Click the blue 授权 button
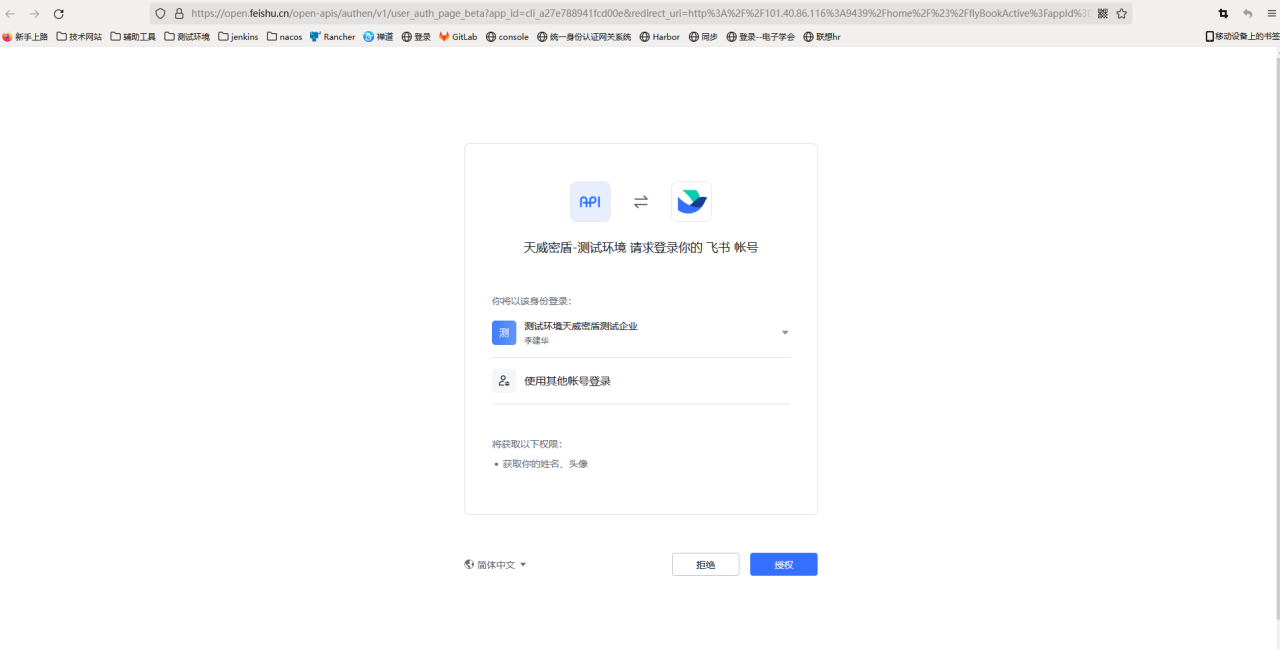This screenshot has width=1280, height=650. click(x=784, y=565)
